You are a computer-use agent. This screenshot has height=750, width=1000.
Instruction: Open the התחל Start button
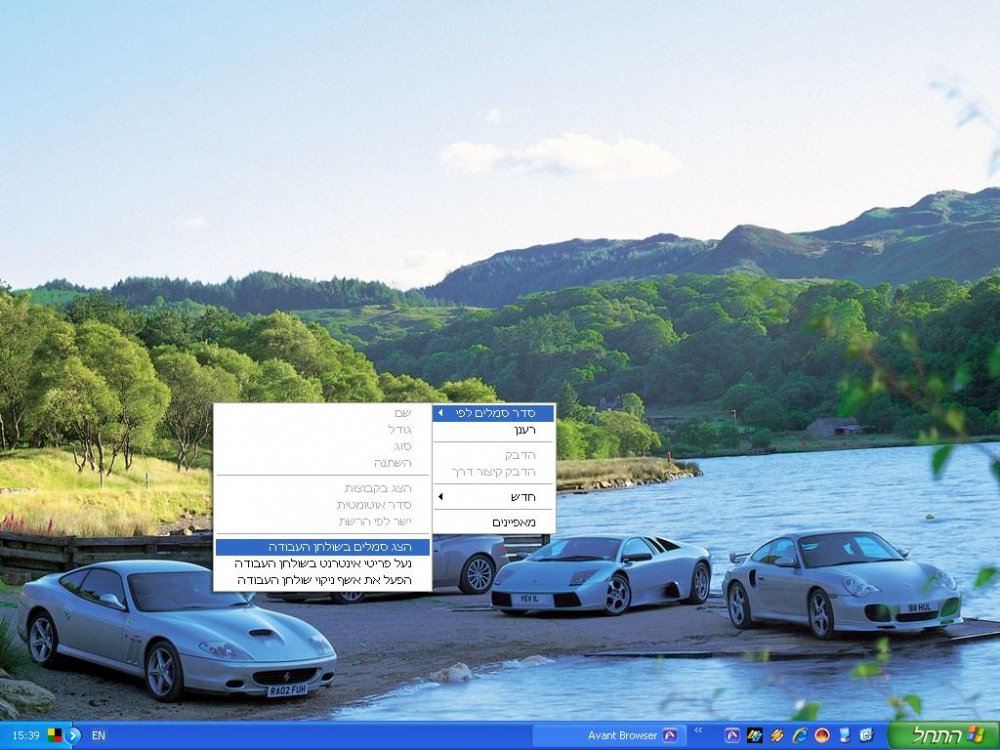(x=944, y=735)
